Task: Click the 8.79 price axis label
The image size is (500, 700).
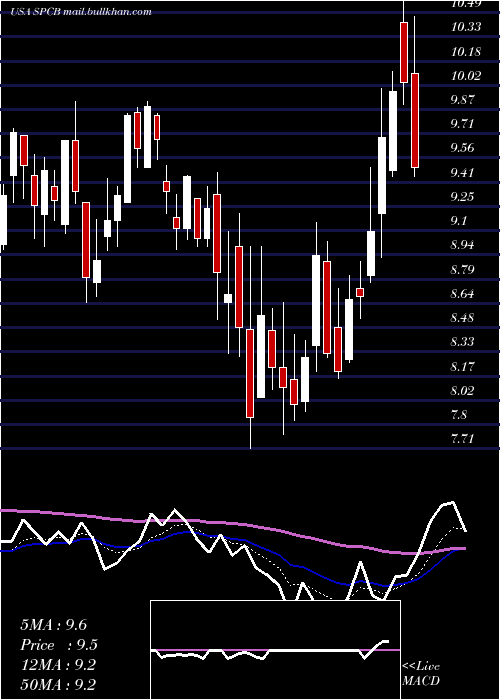Action: [x=462, y=270]
